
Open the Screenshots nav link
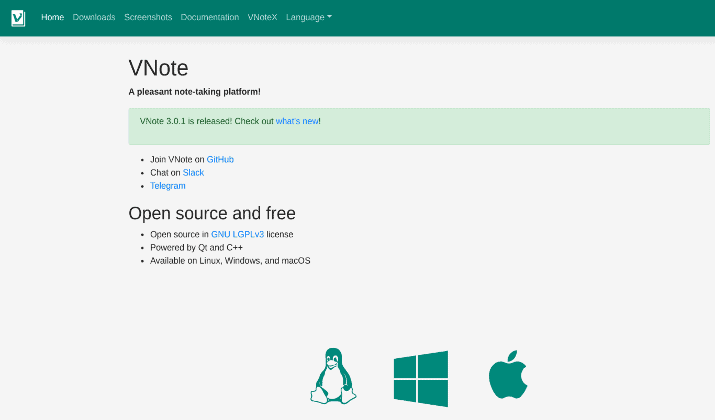coord(148,17)
